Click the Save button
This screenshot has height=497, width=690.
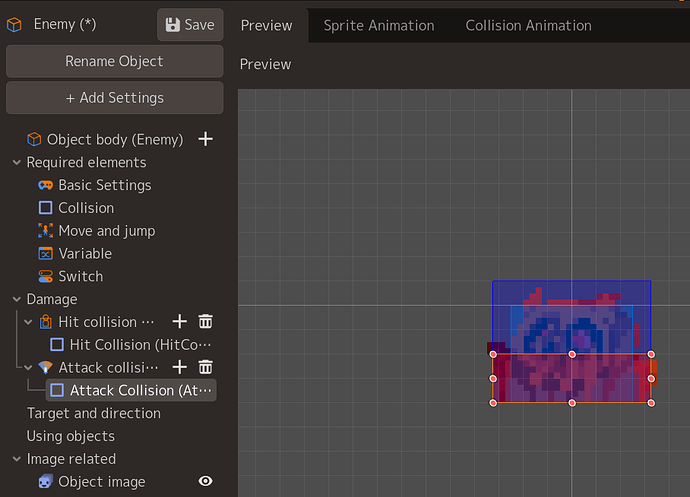[190, 25]
